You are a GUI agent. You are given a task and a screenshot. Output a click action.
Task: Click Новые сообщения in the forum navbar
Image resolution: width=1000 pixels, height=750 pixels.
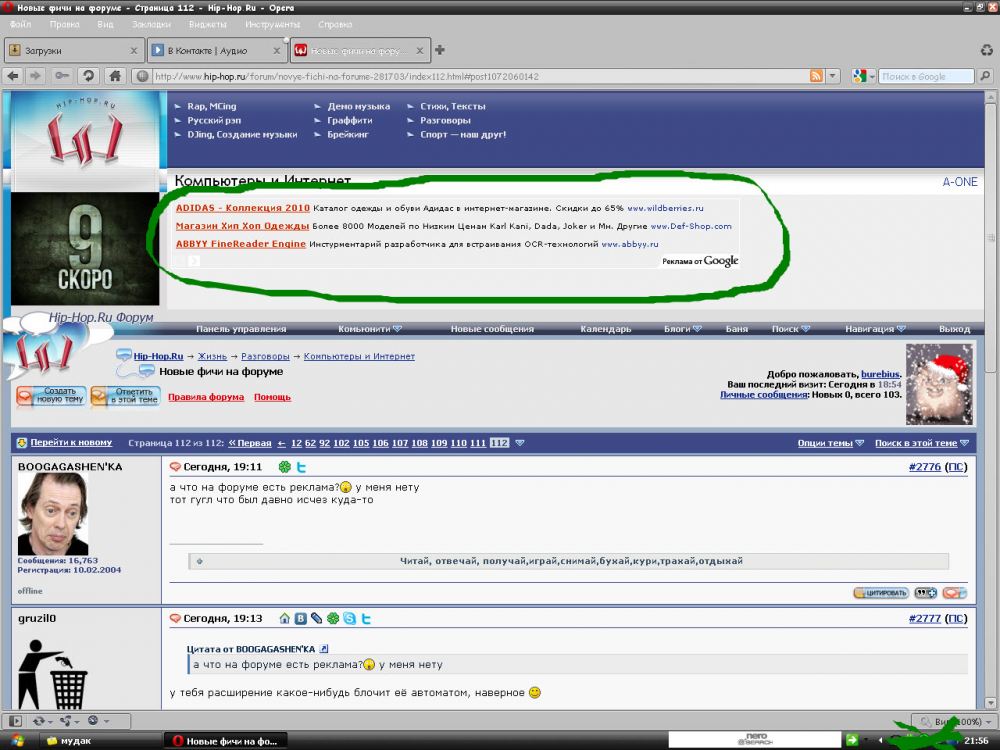492,328
